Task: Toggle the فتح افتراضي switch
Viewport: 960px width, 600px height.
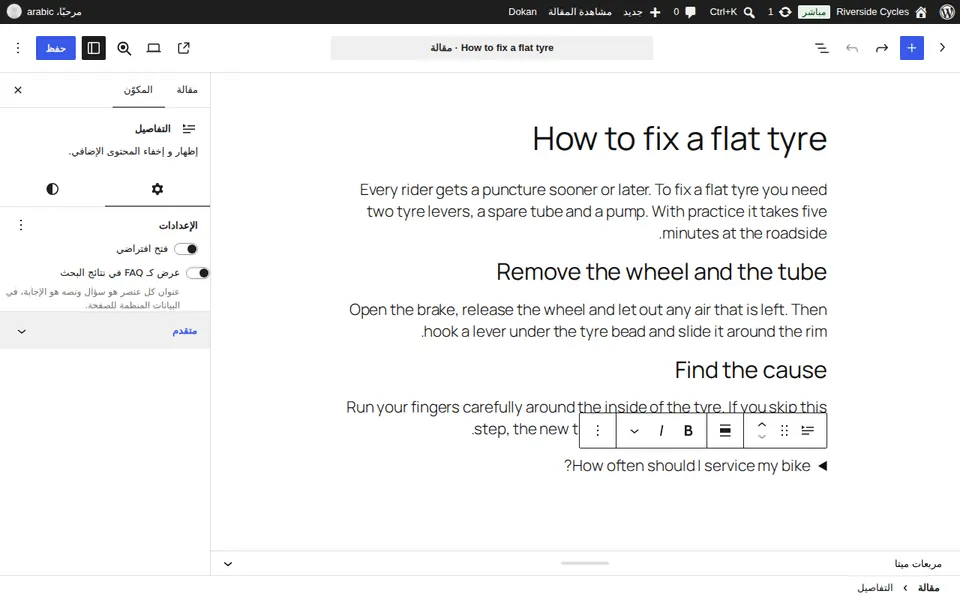Action: [x=186, y=249]
